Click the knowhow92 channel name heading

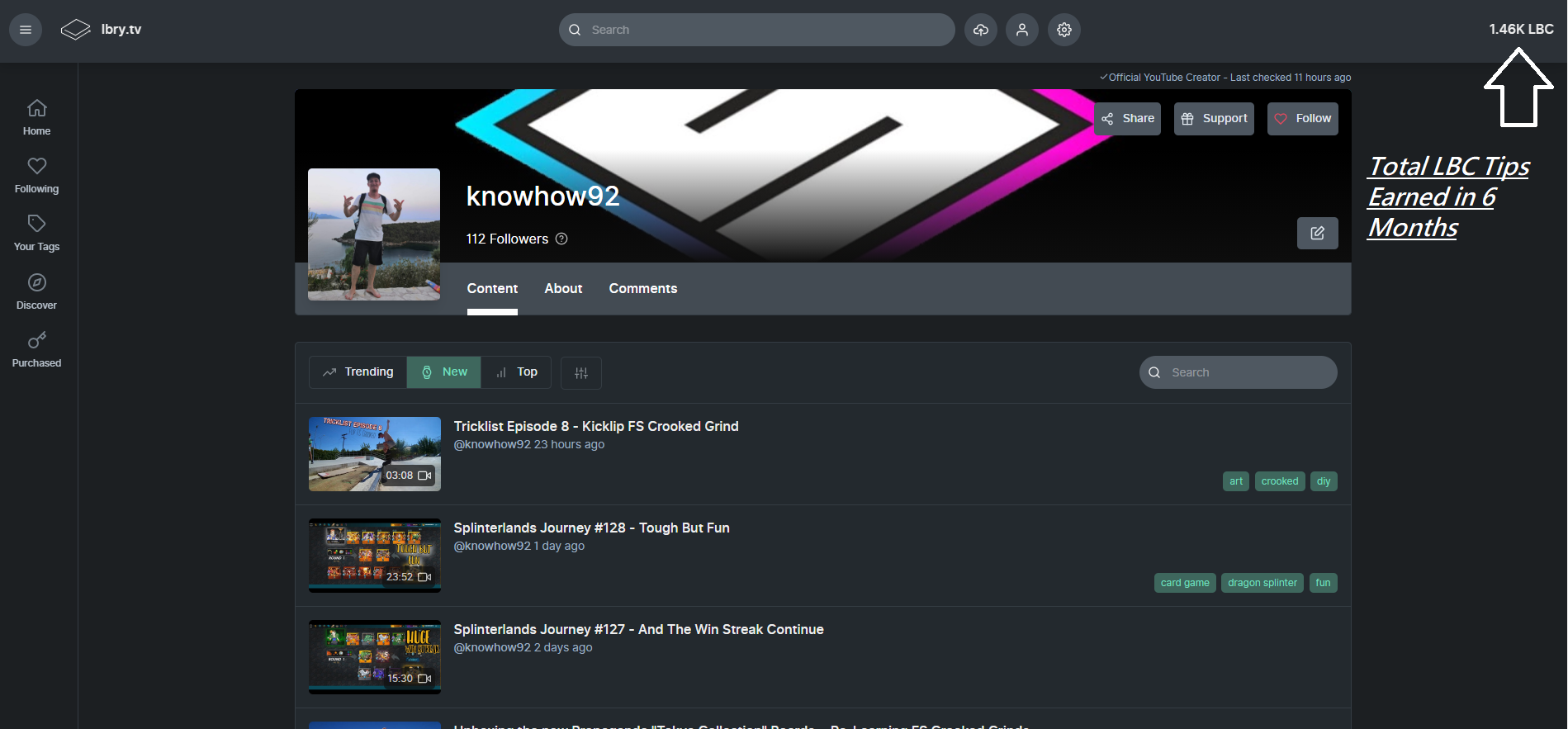click(x=542, y=196)
